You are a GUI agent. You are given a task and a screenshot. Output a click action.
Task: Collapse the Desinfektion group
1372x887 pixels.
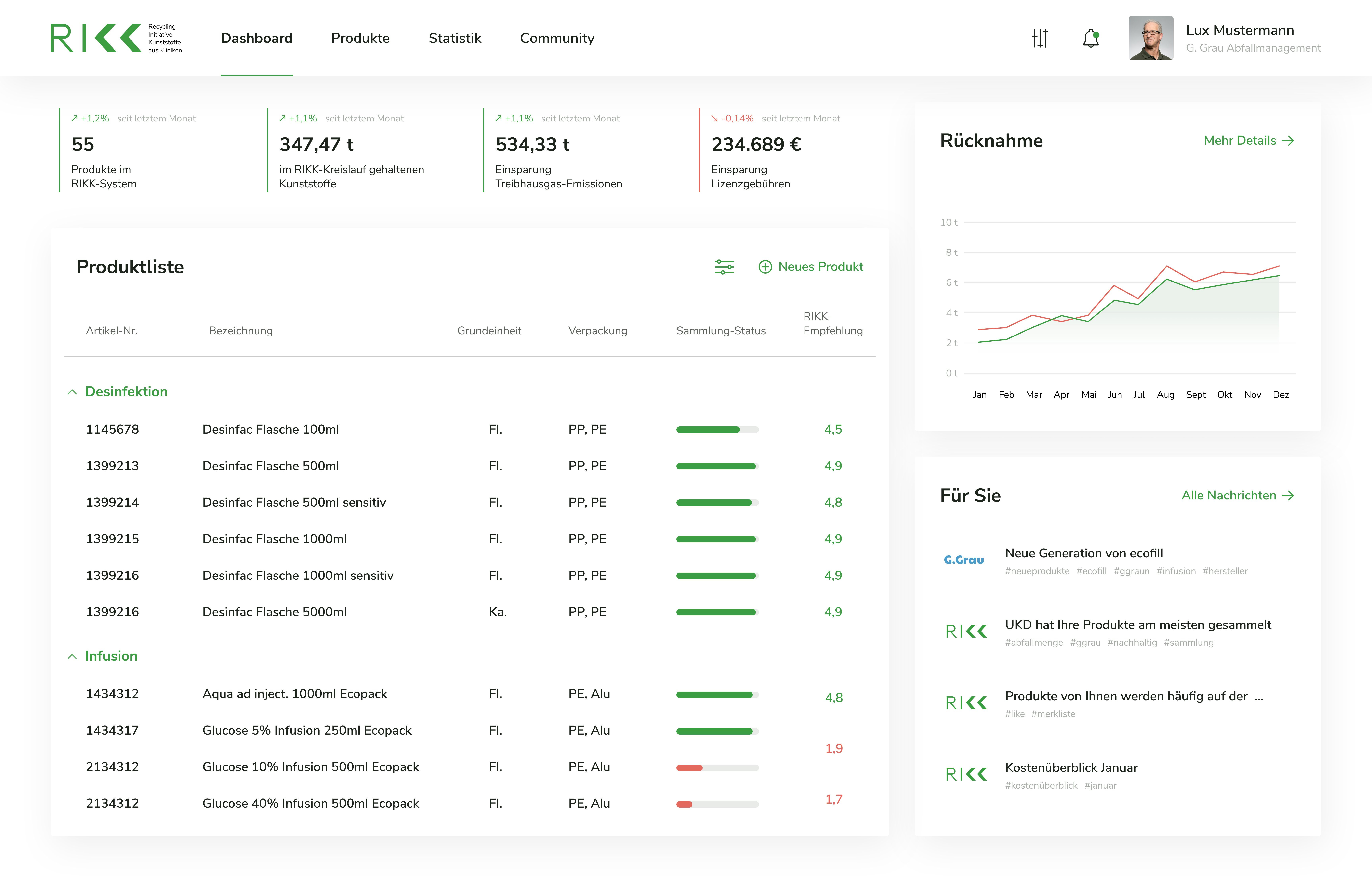(x=72, y=392)
